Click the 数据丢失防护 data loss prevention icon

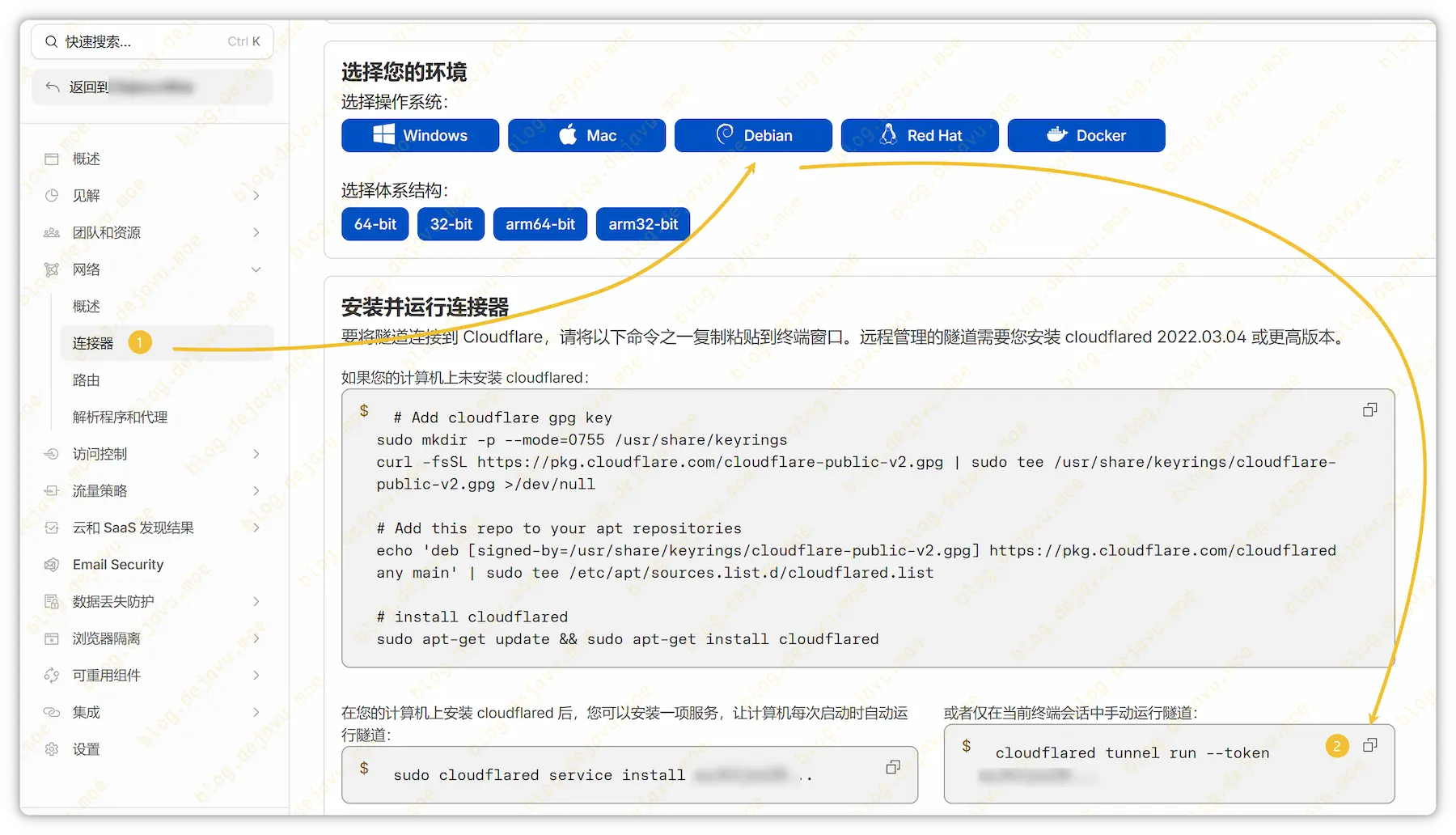pos(50,601)
